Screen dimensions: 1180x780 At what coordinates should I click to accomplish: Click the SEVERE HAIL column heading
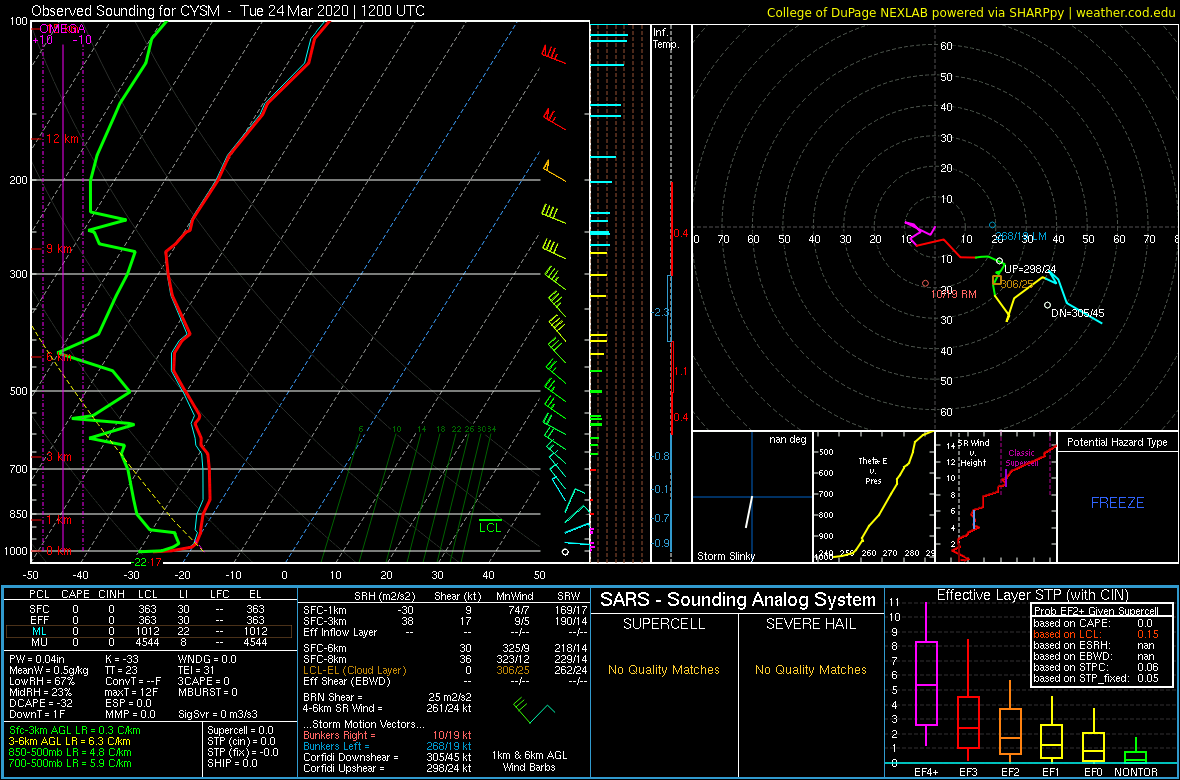coord(812,624)
